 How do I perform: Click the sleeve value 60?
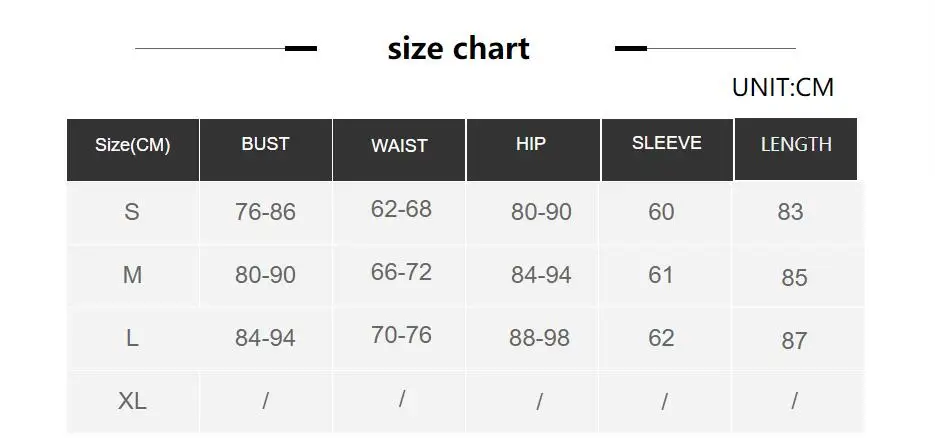click(x=661, y=212)
